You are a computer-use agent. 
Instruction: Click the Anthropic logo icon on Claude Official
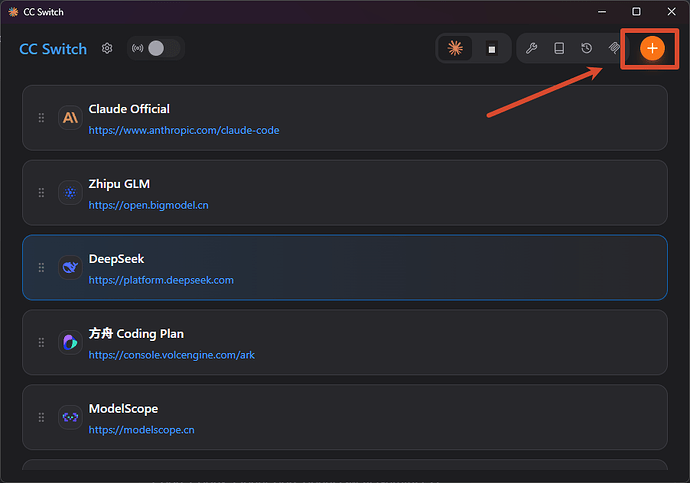70,117
